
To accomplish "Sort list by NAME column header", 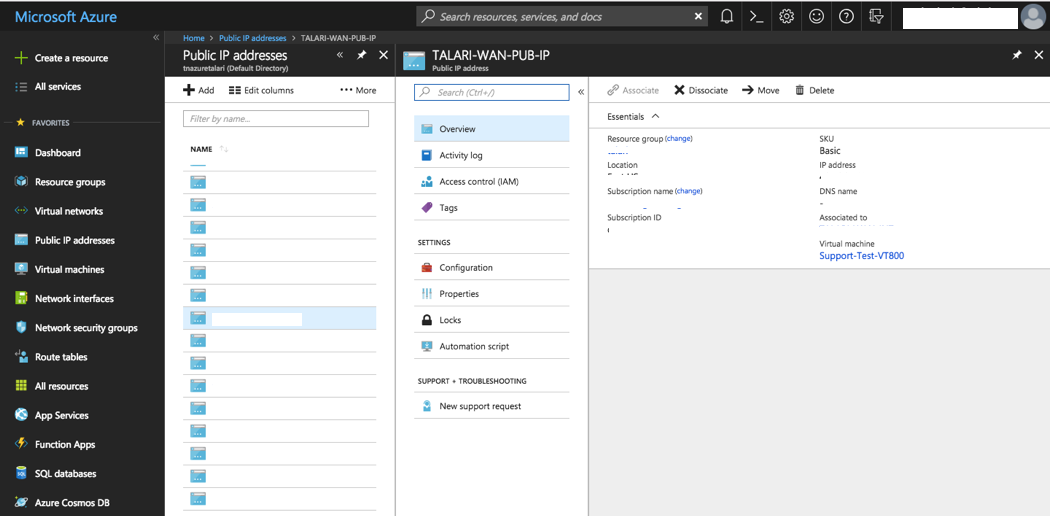I will [x=201, y=149].
